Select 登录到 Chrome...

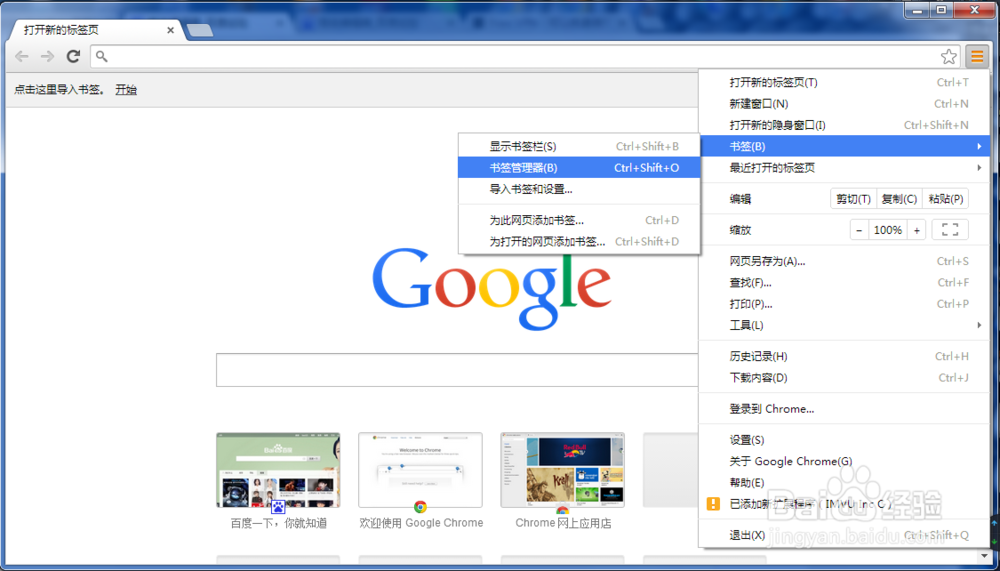[x=846, y=409]
